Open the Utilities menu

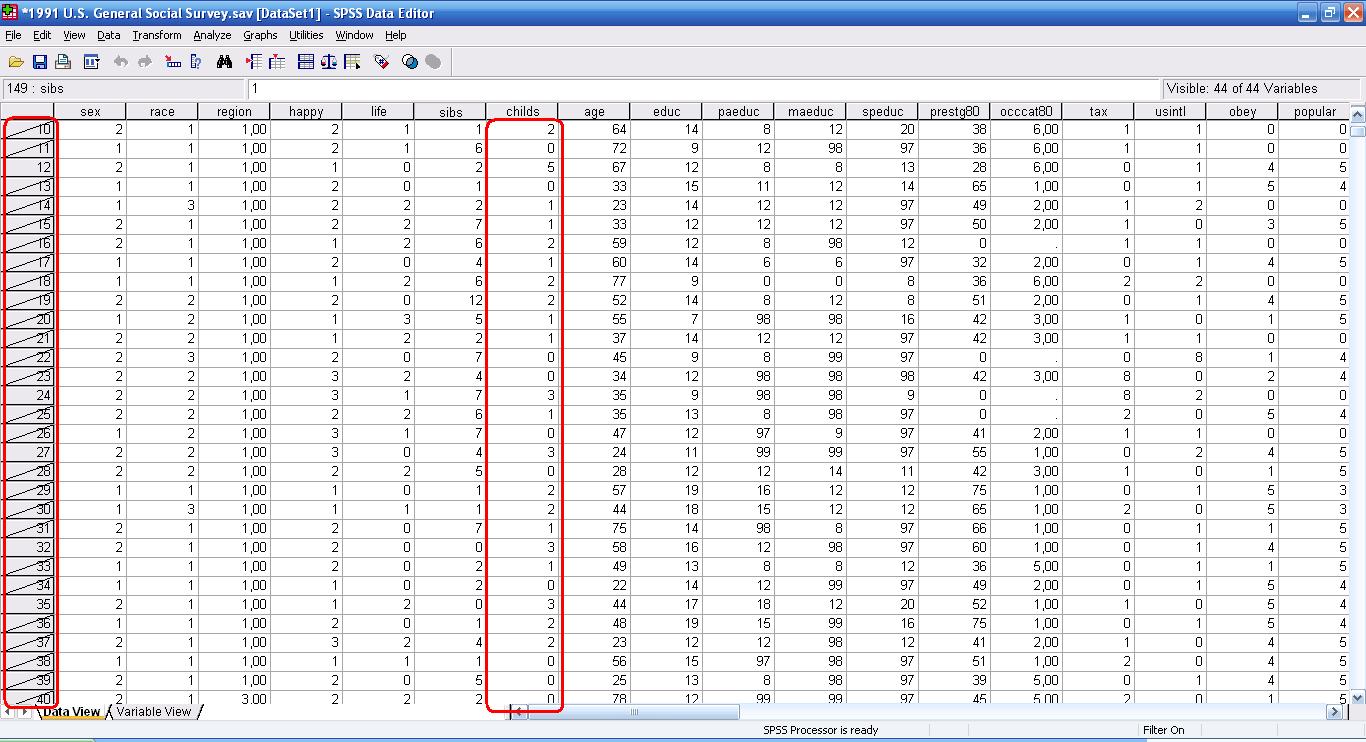point(307,35)
